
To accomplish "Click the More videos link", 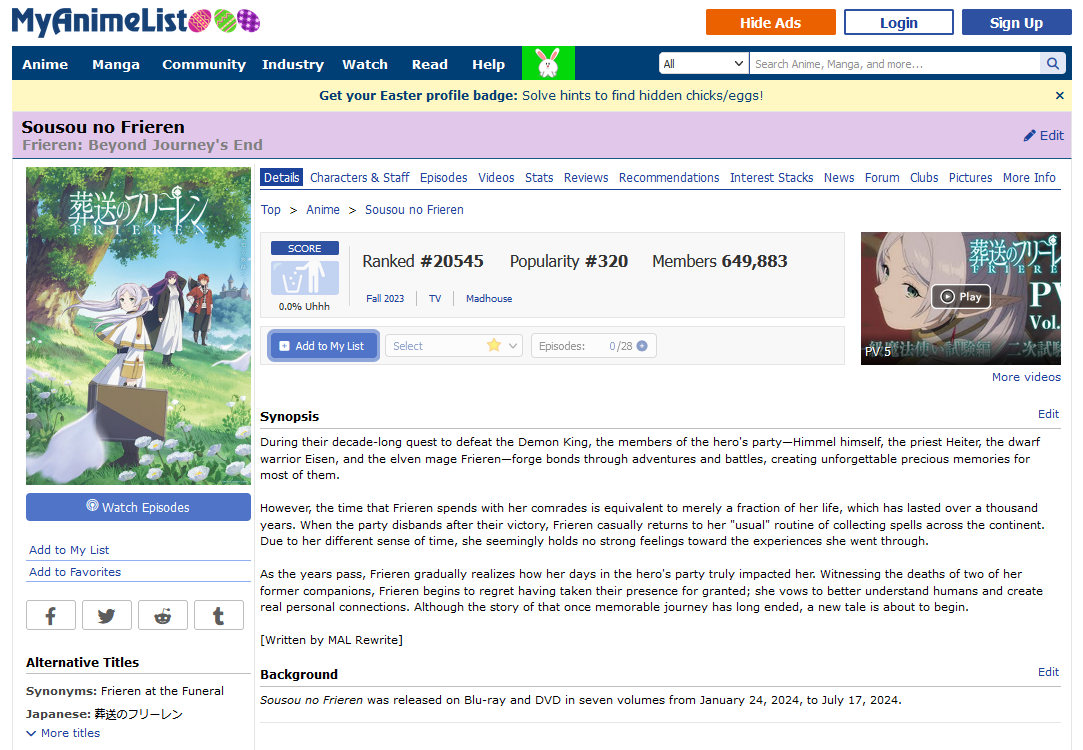I will tap(1026, 377).
